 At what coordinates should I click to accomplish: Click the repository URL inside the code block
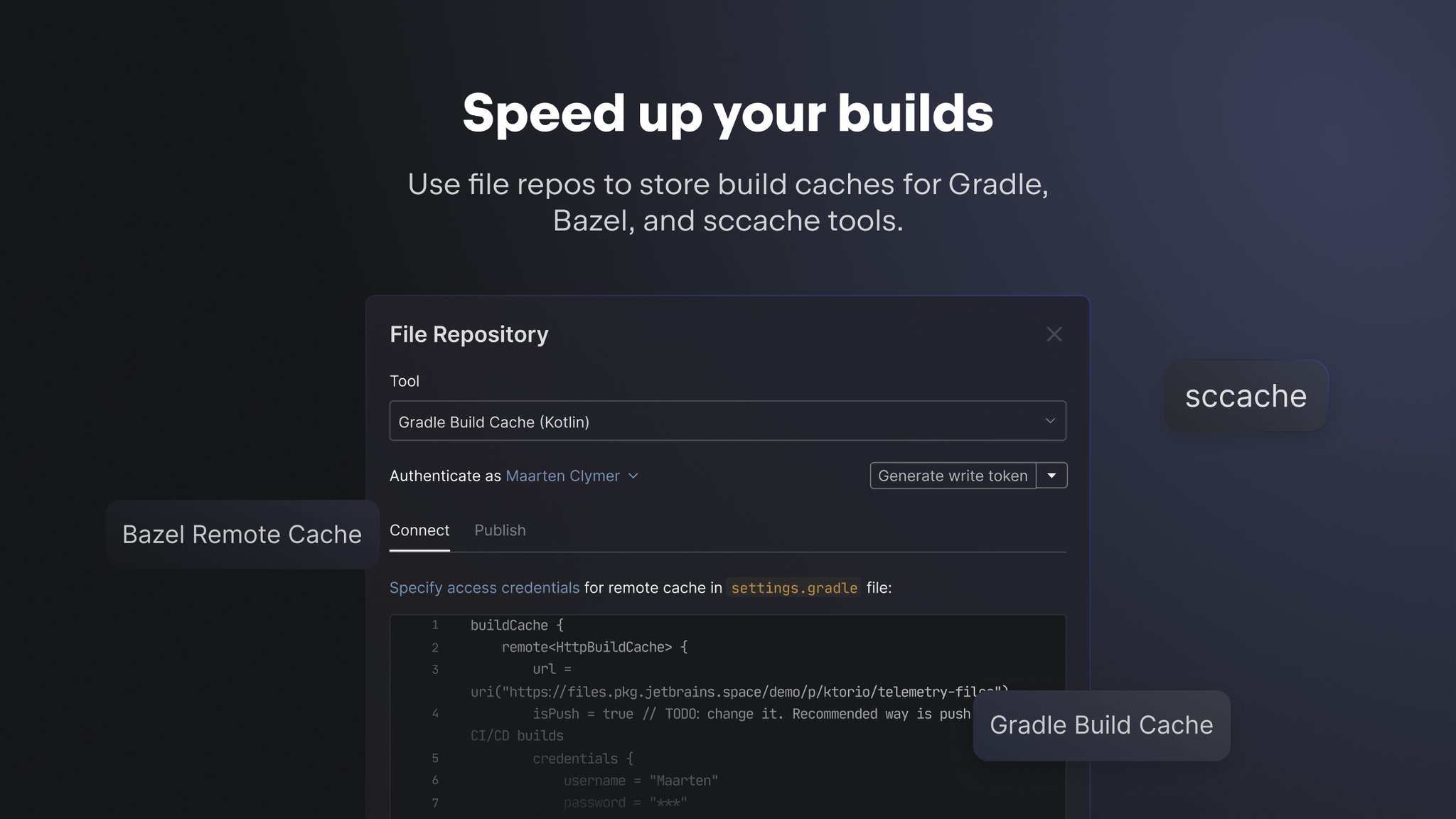point(739,691)
